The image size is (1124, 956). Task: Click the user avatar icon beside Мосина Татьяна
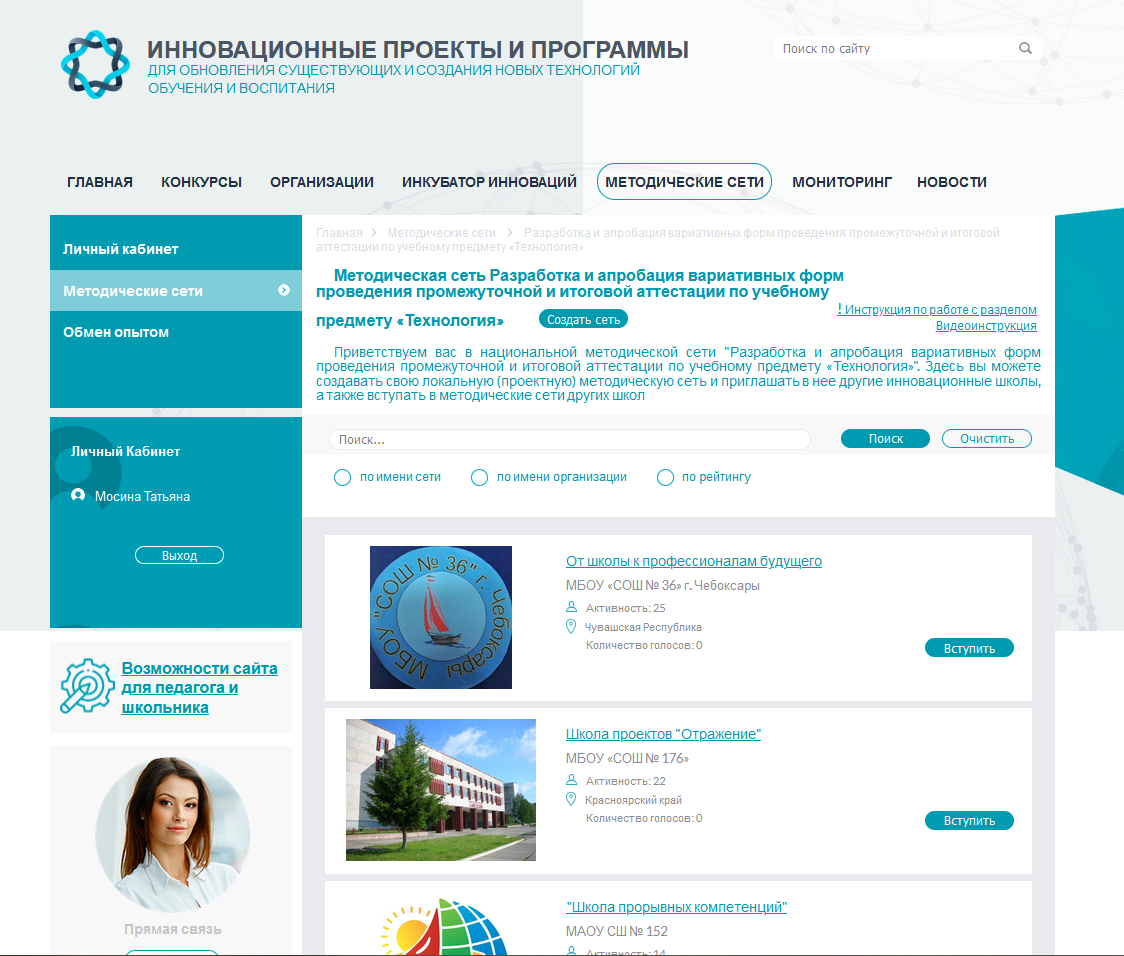[x=78, y=495]
